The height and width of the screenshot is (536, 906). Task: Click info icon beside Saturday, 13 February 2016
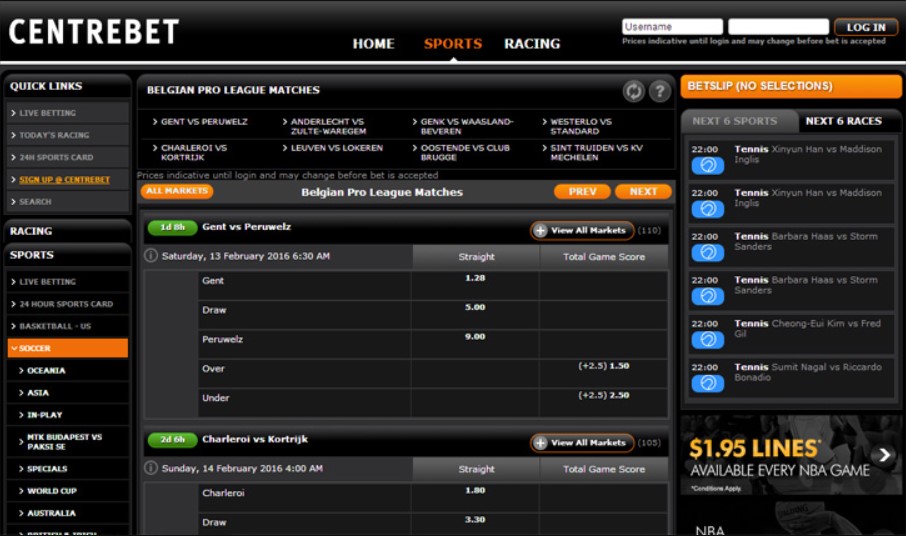tap(151, 255)
